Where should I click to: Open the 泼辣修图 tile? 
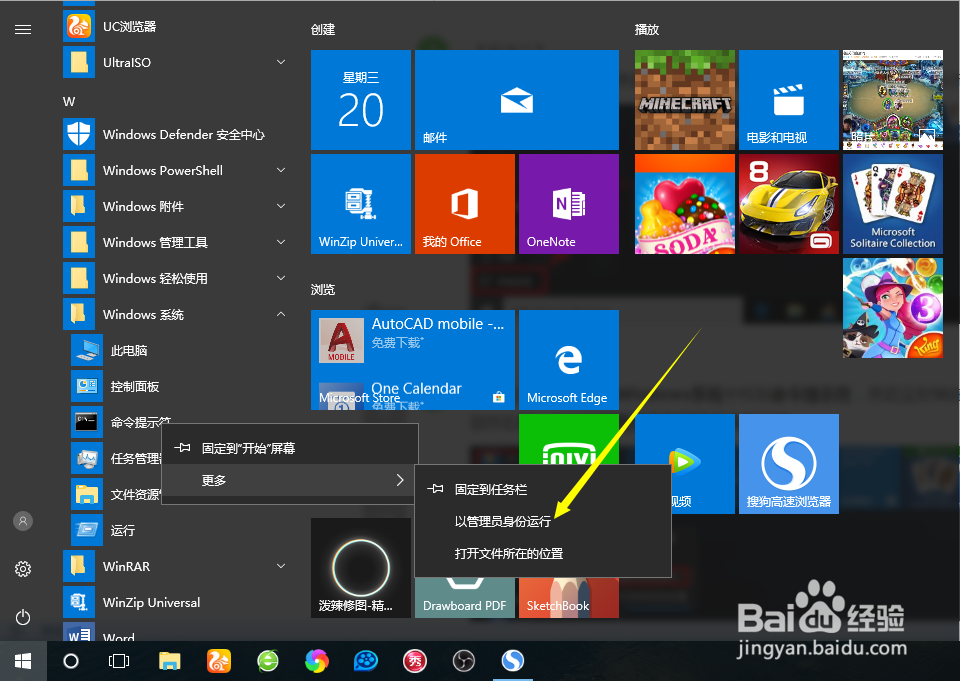point(361,568)
